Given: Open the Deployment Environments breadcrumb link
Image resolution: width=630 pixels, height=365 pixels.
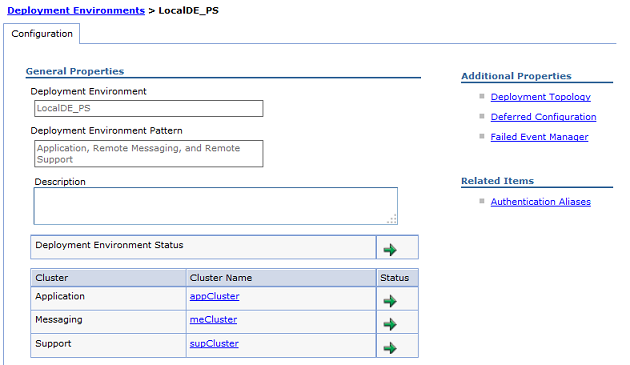Looking at the screenshot, I should [x=76, y=10].
